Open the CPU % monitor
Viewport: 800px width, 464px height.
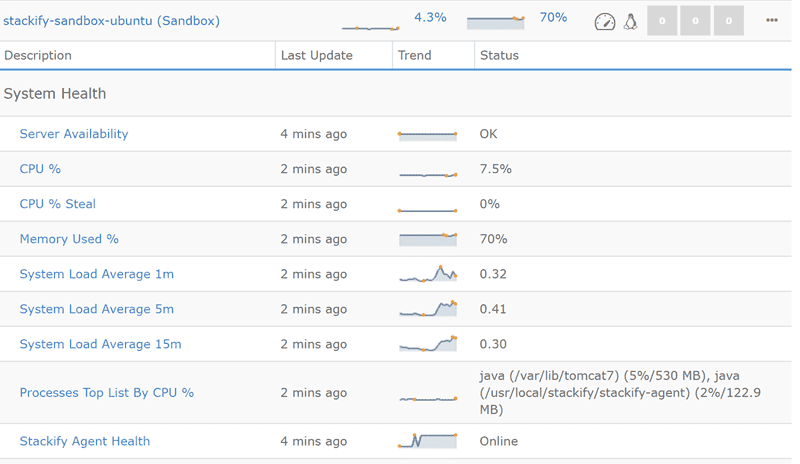pos(40,169)
